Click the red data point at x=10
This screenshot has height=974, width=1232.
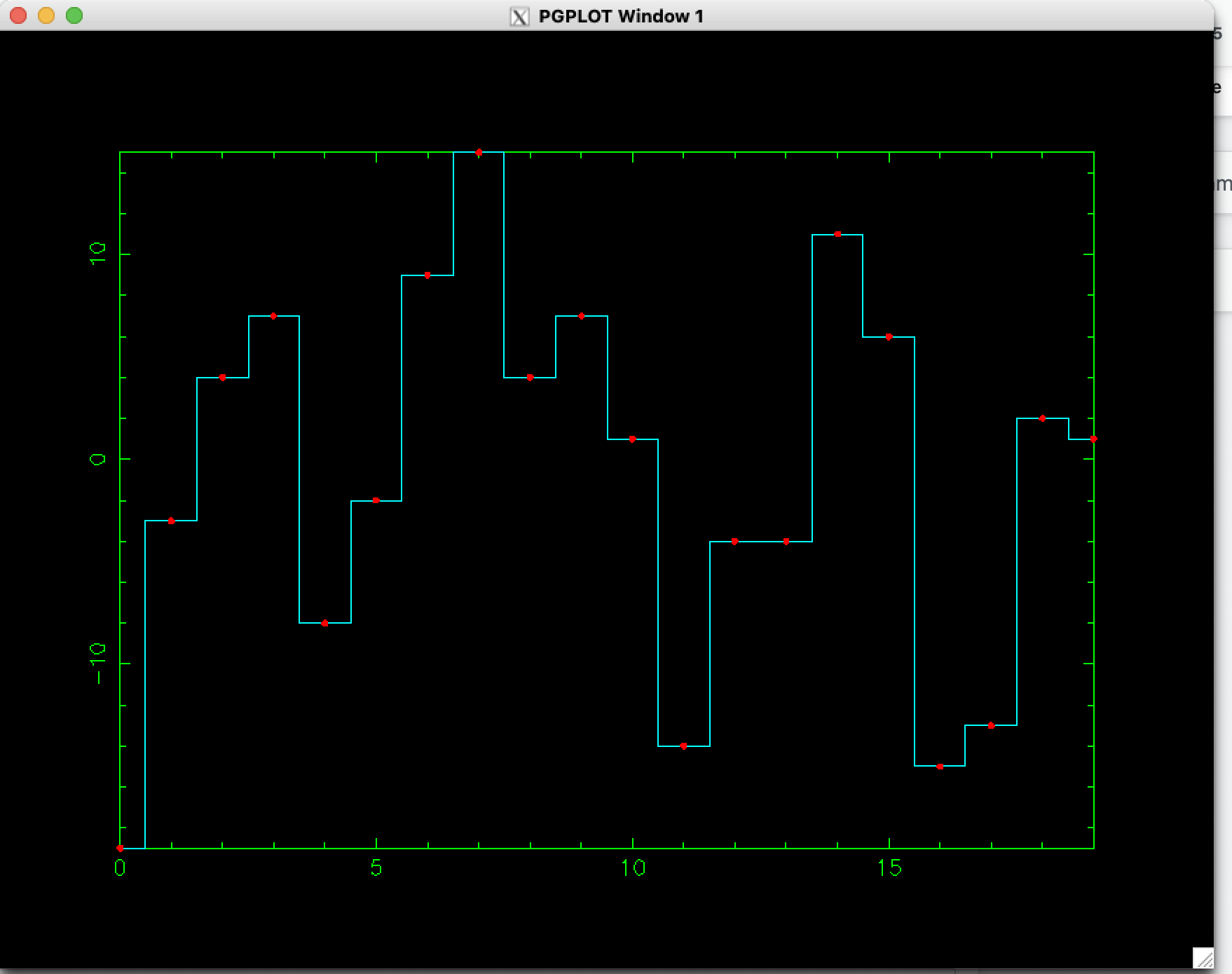(x=632, y=439)
